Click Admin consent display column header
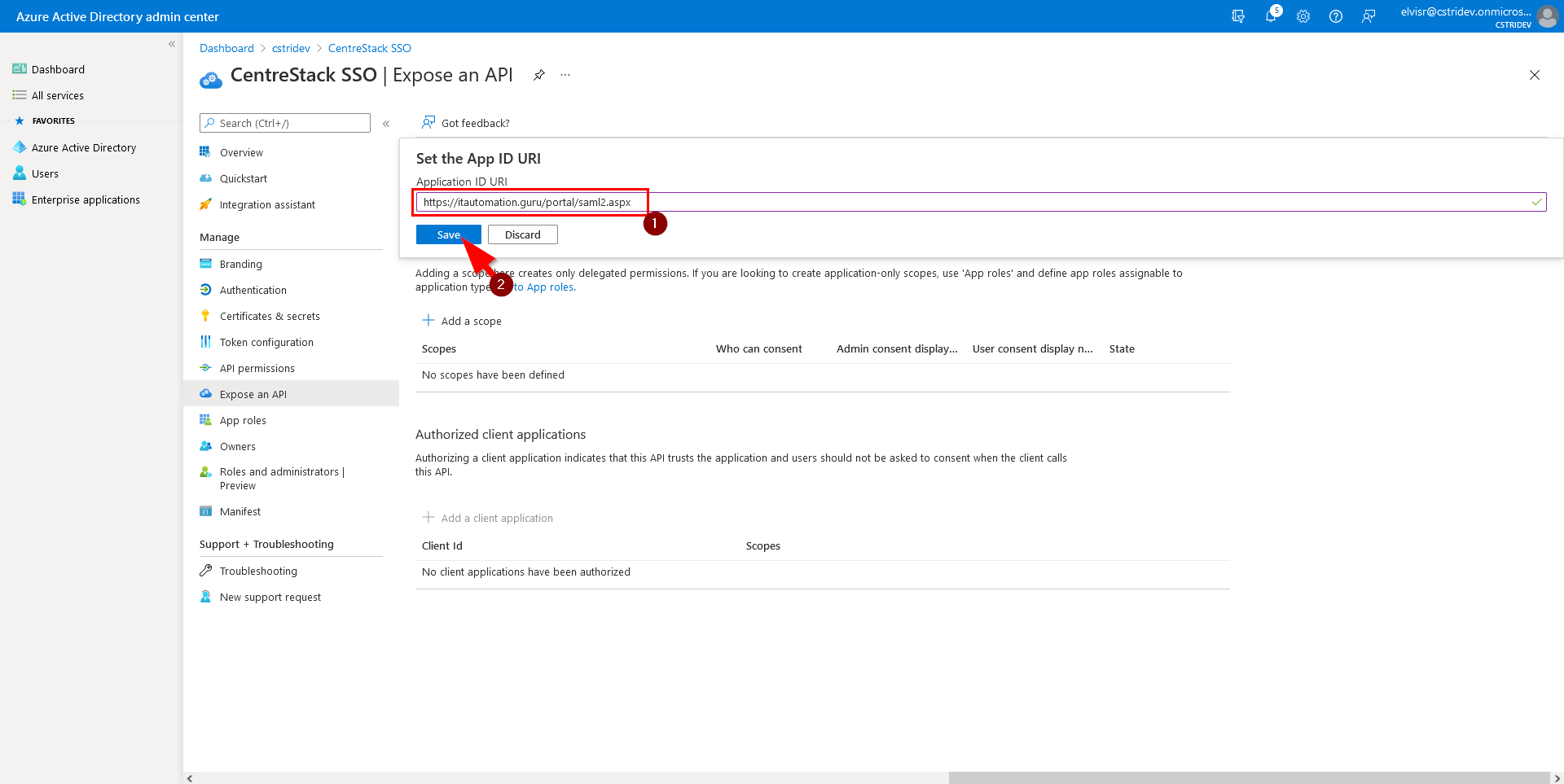 click(x=897, y=348)
